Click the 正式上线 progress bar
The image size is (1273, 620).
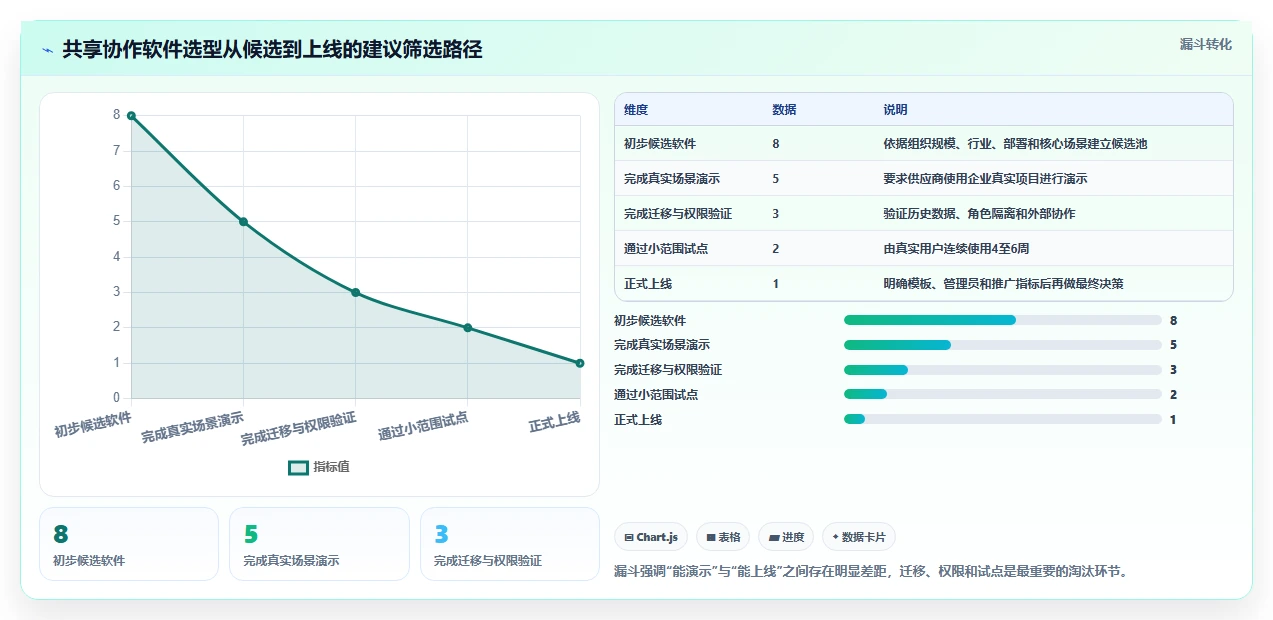(x=1003, y=419)
